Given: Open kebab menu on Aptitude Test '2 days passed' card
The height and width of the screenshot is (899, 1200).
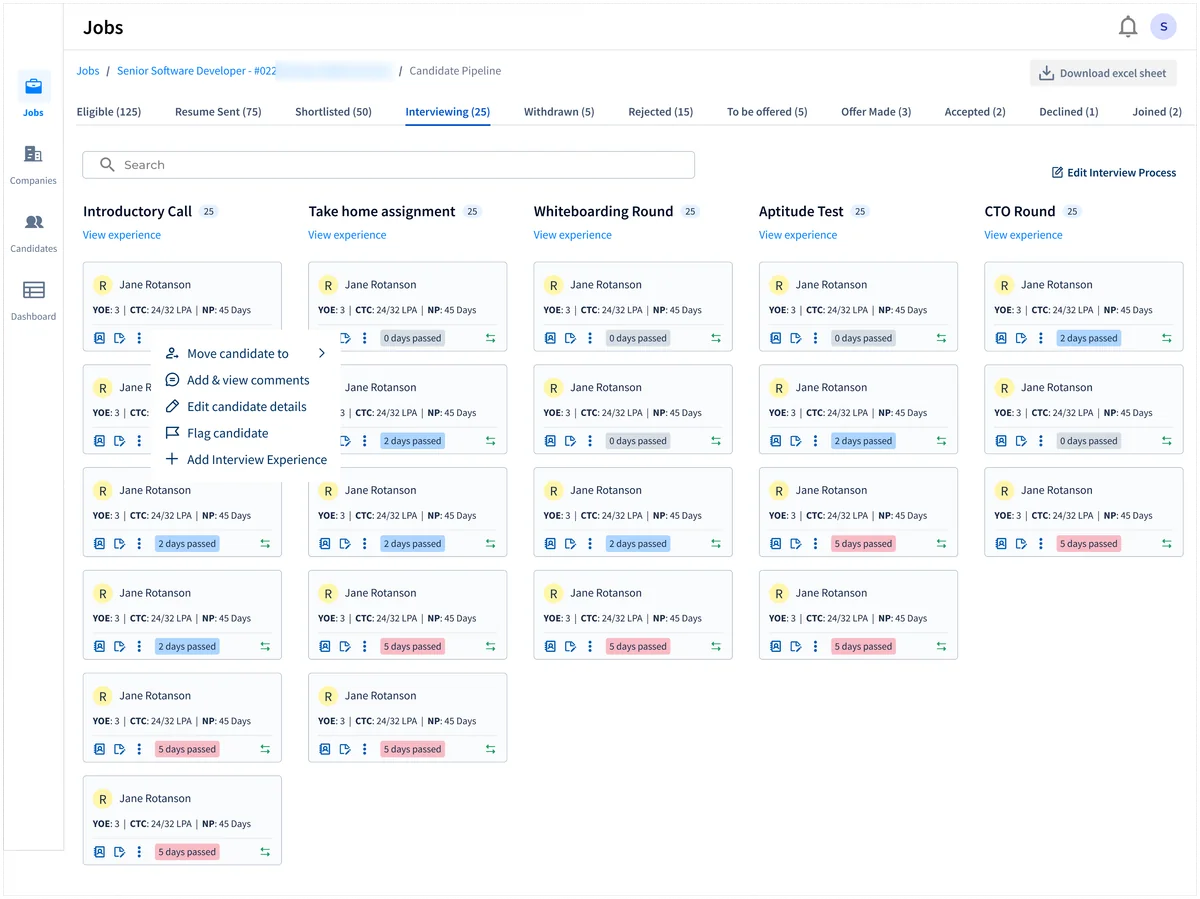Looking at the screenshot, I should [816, 441].
